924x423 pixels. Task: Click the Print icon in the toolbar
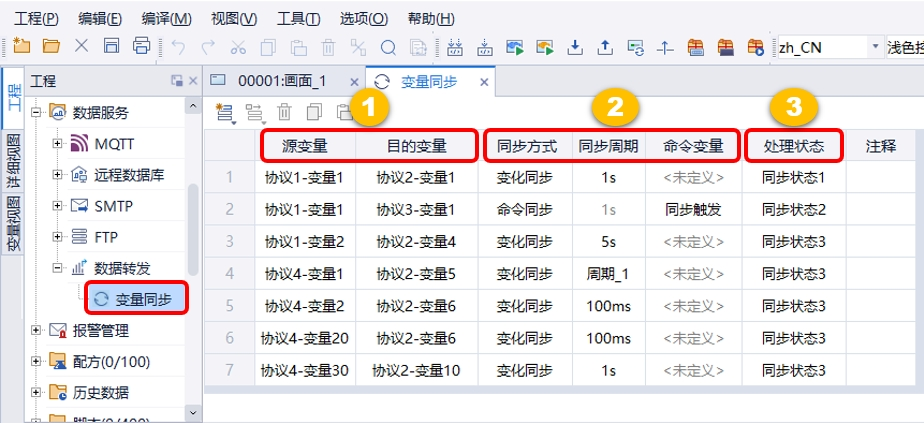[141, 47]
